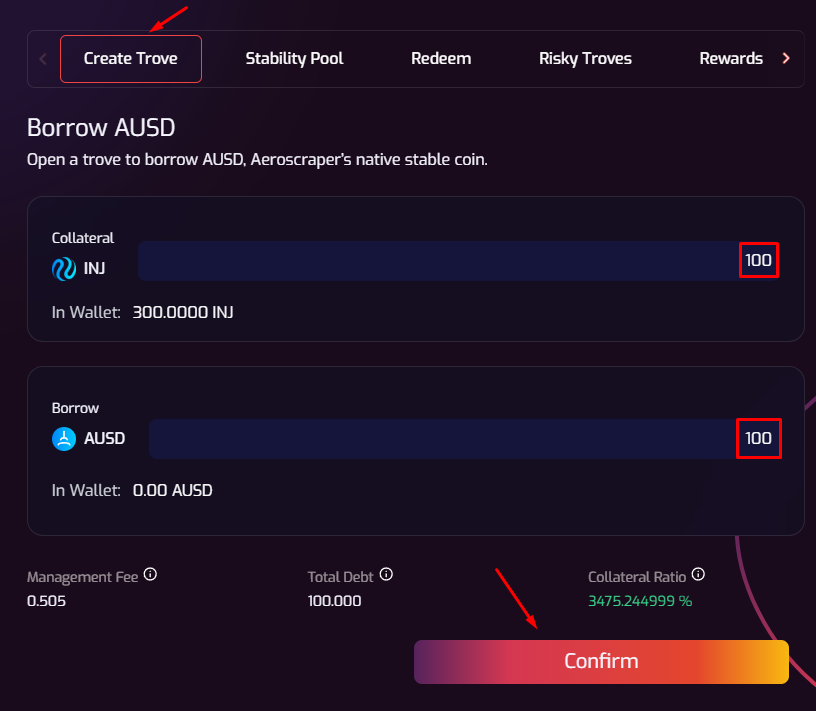
Task: Click the Total Debt 100.000 value
Action: (334, 601)
